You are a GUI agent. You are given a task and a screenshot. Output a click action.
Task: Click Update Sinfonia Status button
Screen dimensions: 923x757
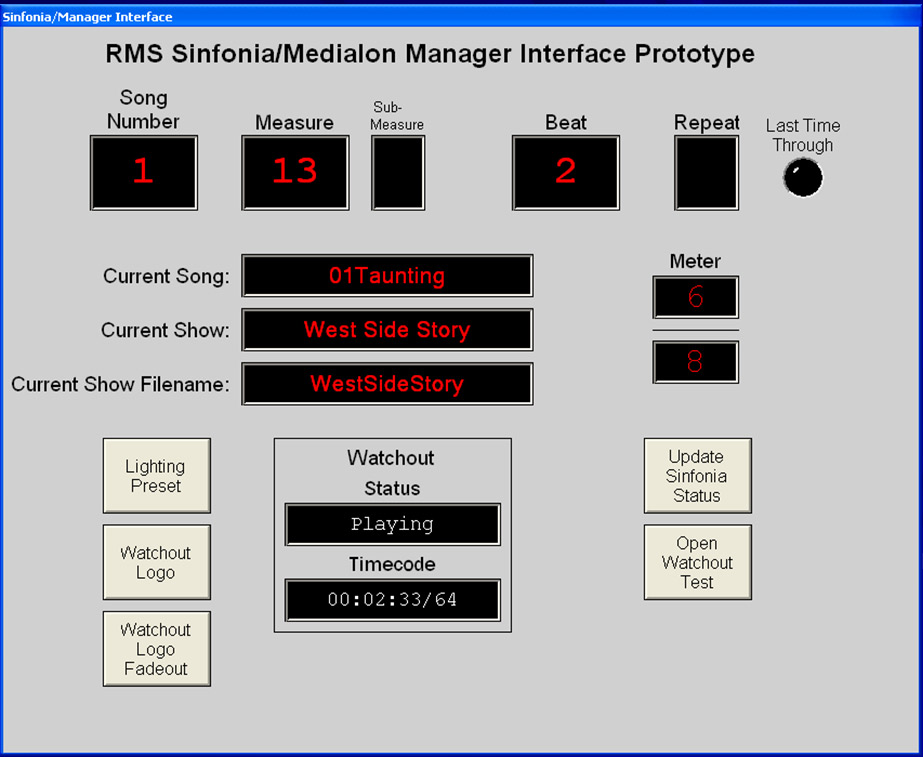click(697, 476)
